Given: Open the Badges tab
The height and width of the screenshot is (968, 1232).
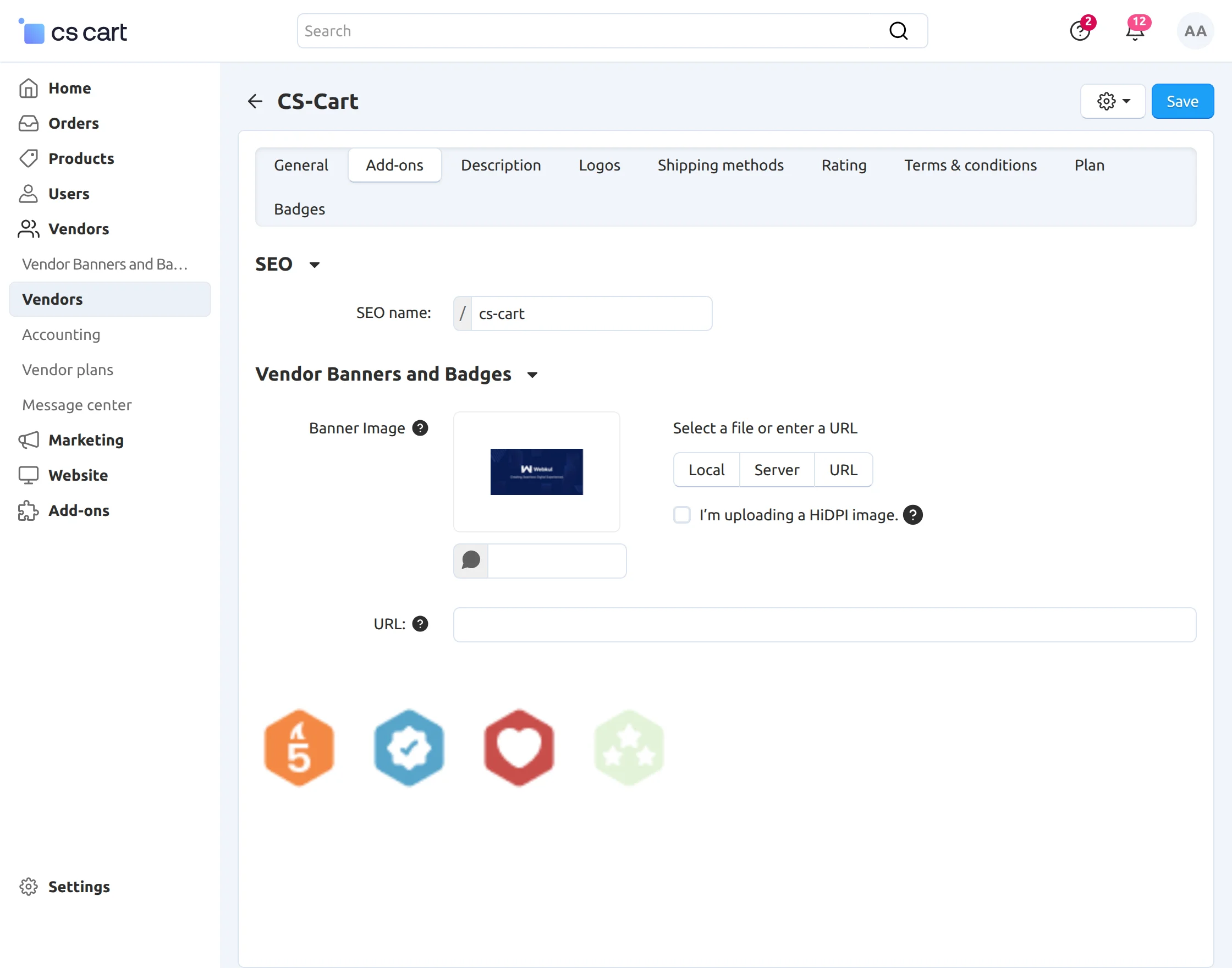Looking at the screenshot, I should point(299,209).
